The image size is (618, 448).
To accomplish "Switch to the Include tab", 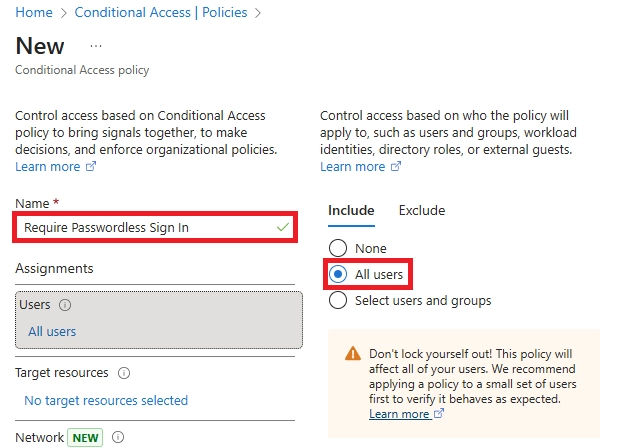I will point(351,210).
